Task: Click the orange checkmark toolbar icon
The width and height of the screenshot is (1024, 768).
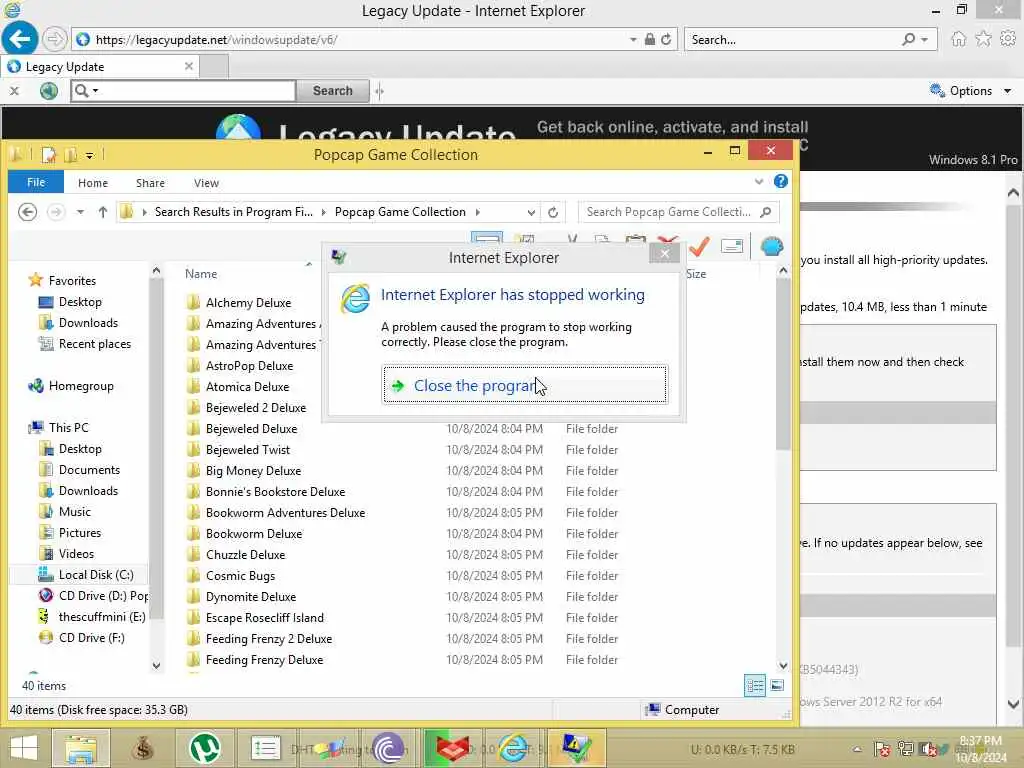Action: tap(699, 246)
